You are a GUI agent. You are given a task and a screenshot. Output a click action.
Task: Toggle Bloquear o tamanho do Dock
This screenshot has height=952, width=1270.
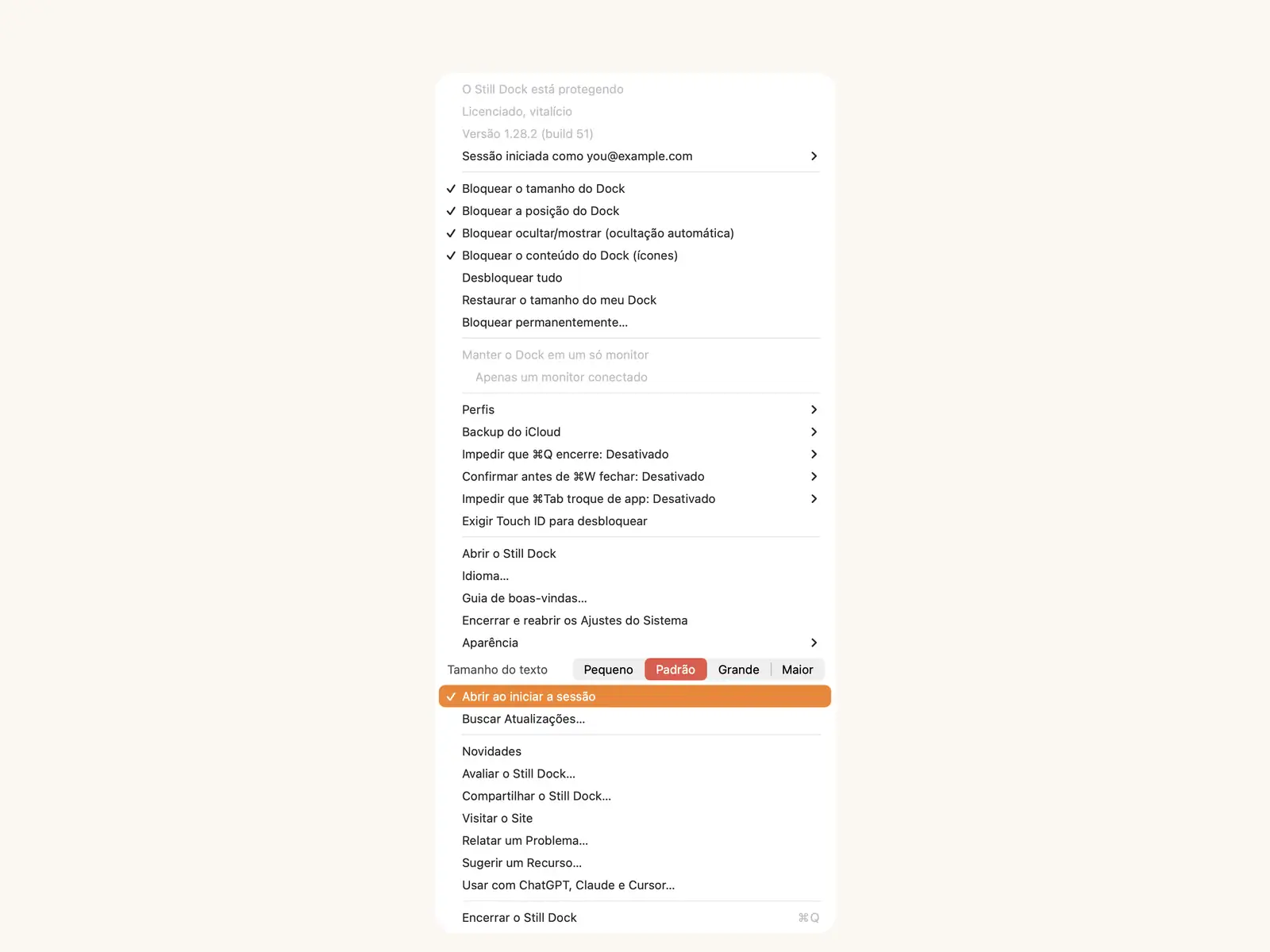tap(635, 189)
